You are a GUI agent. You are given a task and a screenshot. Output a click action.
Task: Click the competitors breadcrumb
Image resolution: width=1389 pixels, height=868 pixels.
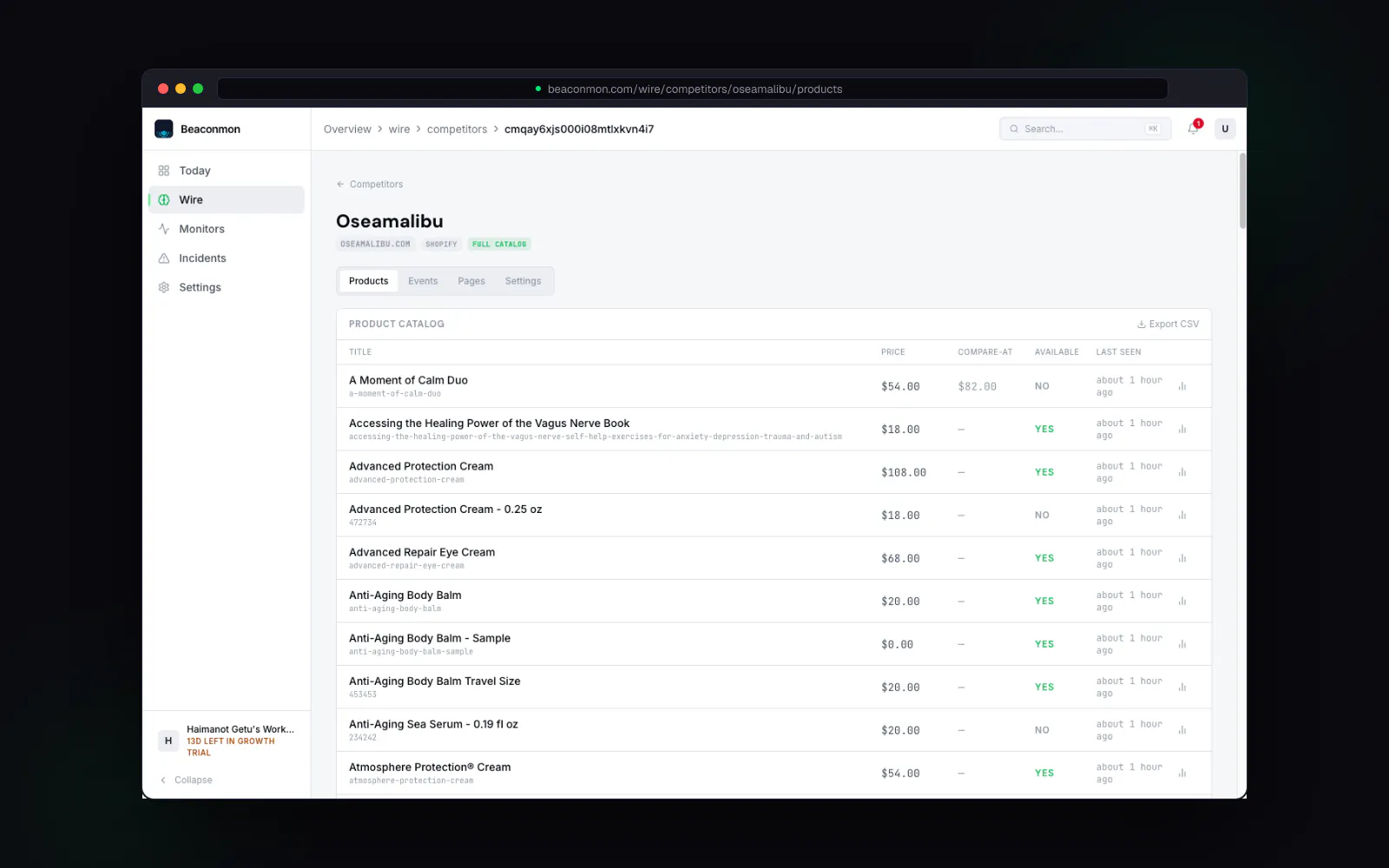tap(458, 129)
